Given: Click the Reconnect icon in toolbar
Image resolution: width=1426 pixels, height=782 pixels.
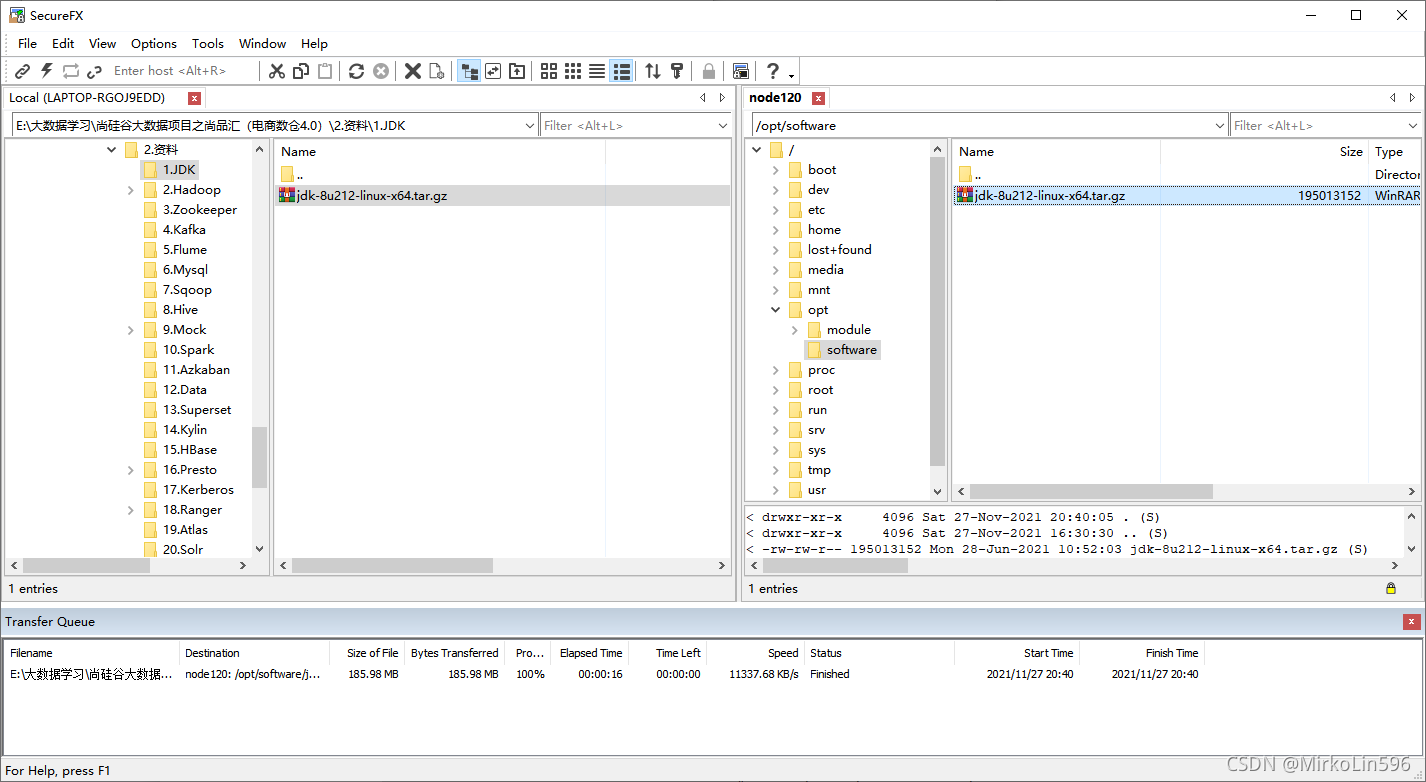Looking at the screenshot, I should (x=70, y=71).
